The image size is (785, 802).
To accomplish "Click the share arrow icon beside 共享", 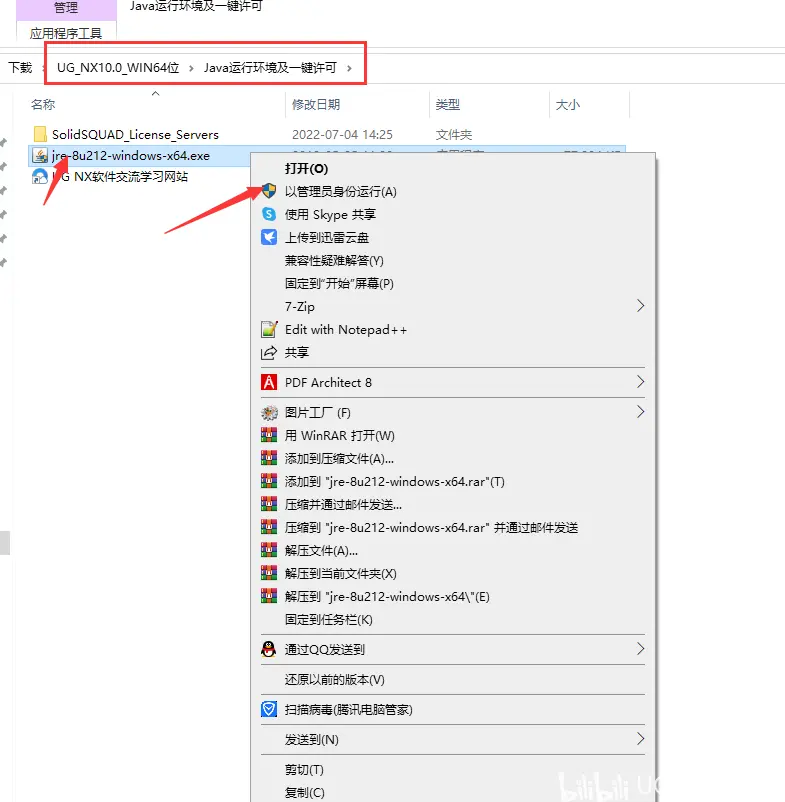I will (269, 352).
